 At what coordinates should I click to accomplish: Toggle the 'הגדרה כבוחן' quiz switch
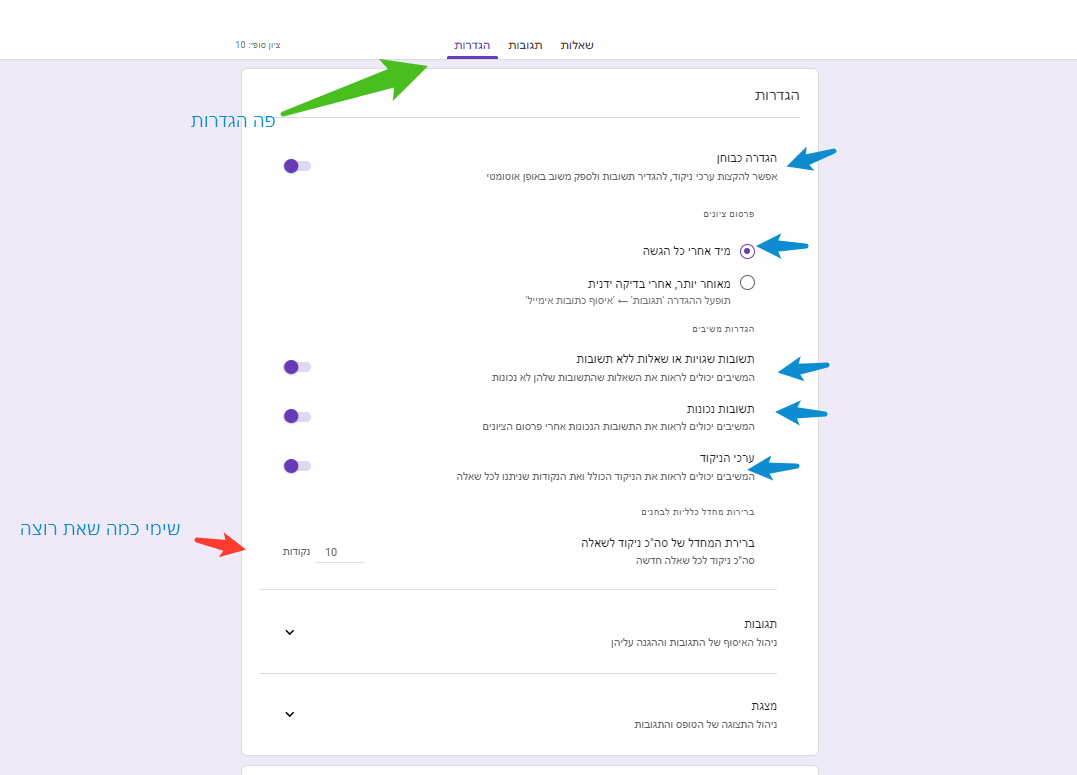coord(297,166)
